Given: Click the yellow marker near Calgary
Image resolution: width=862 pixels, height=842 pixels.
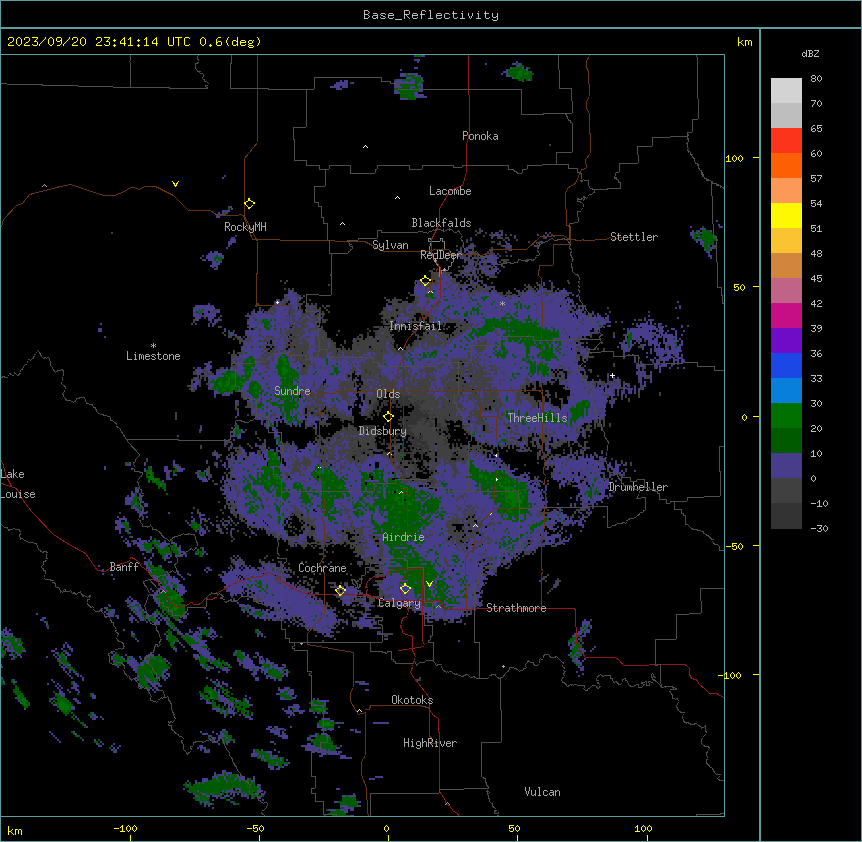Looking at the screenshot, I should (405, 589).
